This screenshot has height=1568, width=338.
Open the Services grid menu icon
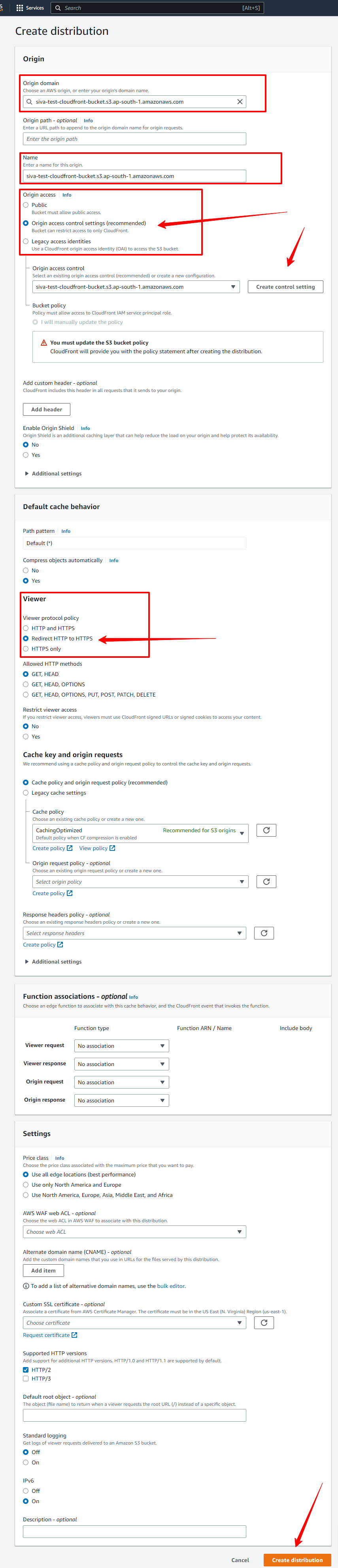[19, 8]
